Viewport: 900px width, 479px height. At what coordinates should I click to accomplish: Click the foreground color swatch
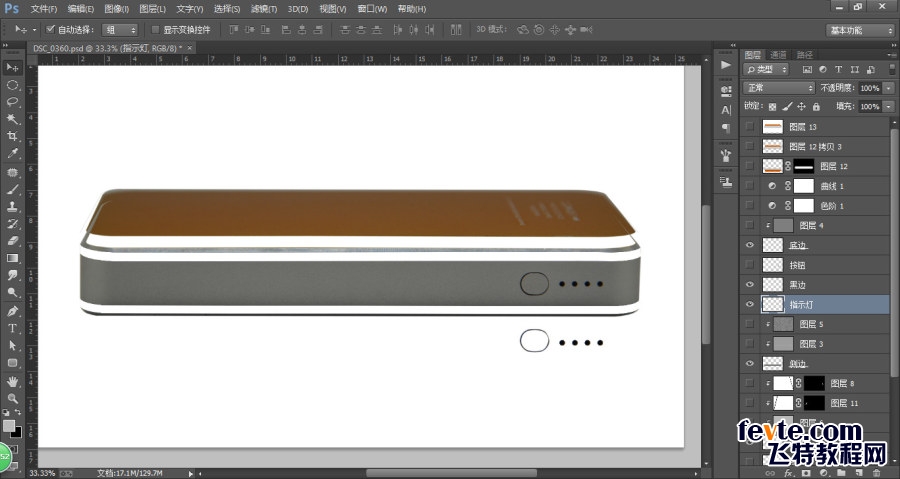[9, 426]
